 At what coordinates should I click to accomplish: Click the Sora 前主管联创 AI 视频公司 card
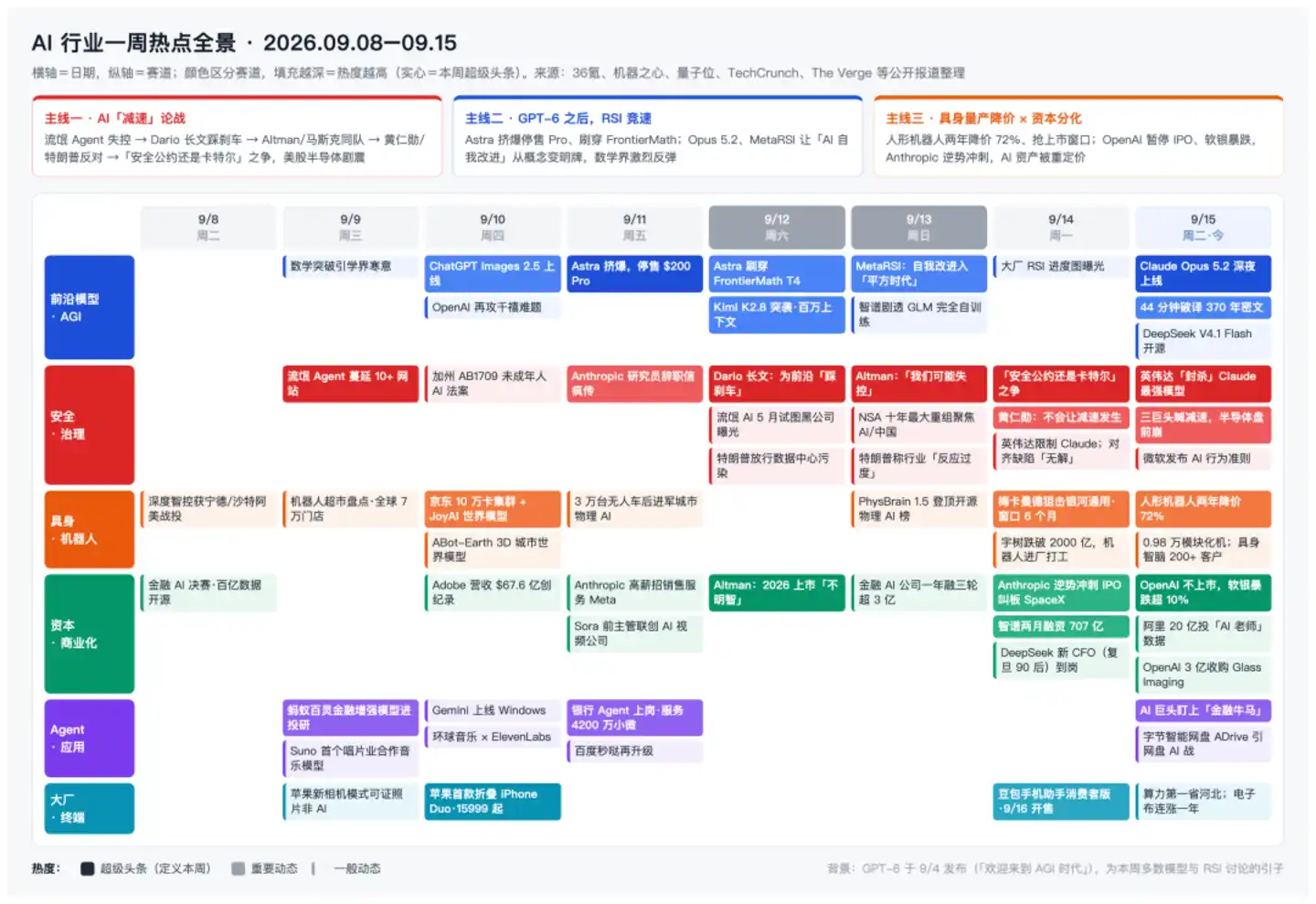tap(635, 633)
